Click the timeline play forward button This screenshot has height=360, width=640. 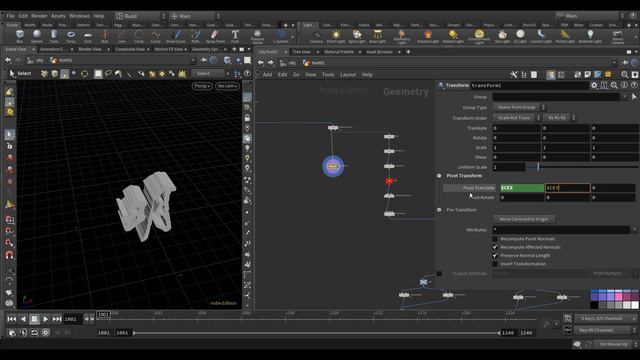point(46,319)
